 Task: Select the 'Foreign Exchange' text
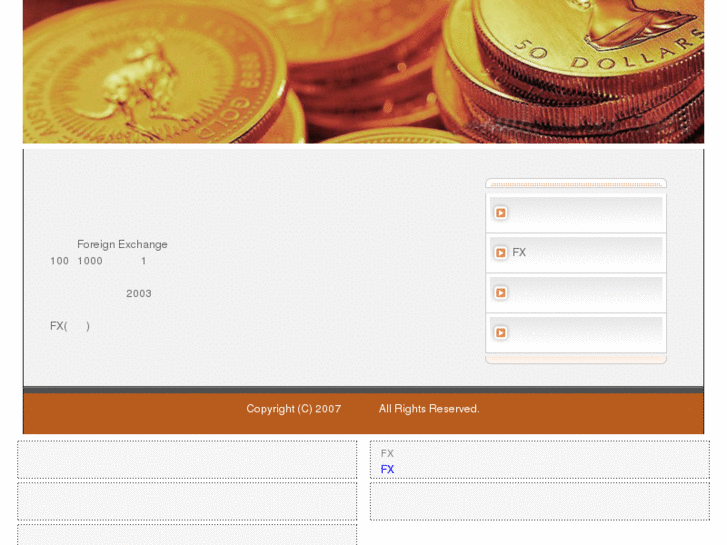pyautogui.click(x=122, y=244)
